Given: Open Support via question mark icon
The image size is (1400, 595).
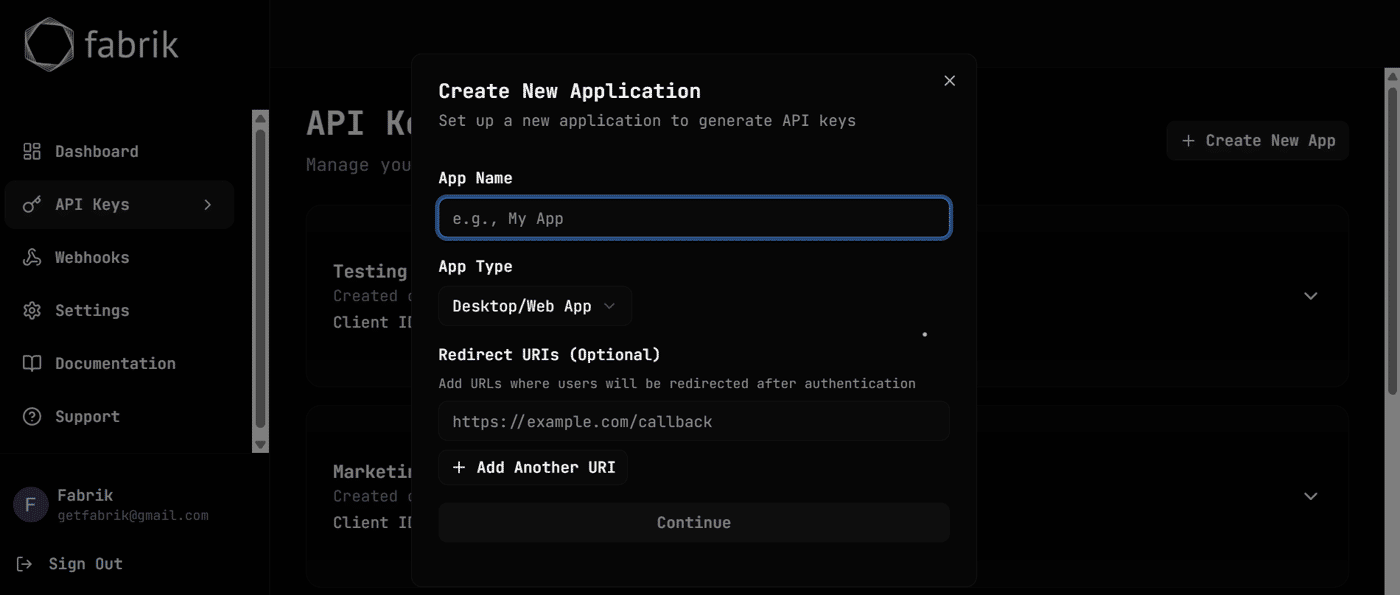Looking at the screenshot, I should point(32,416).
